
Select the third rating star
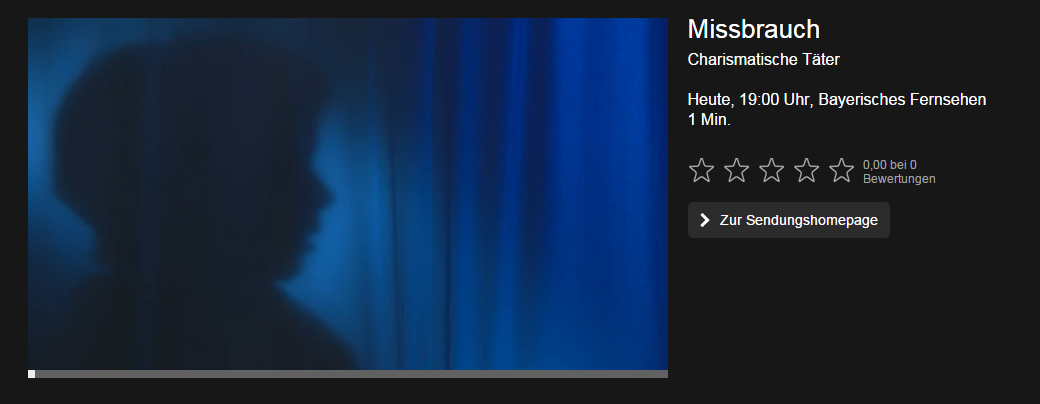pos(771,170)
